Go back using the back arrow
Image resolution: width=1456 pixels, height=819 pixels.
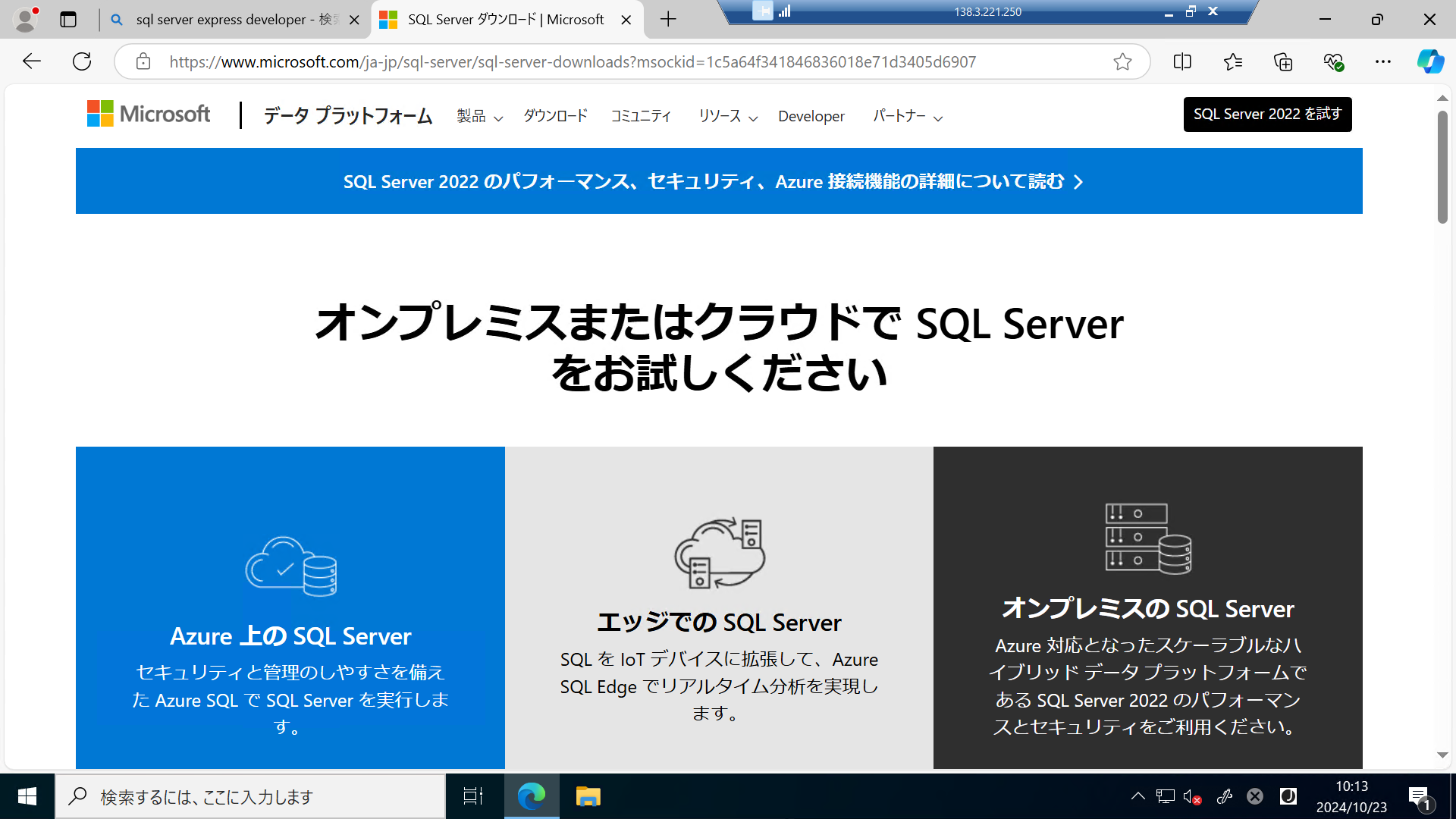31,61
